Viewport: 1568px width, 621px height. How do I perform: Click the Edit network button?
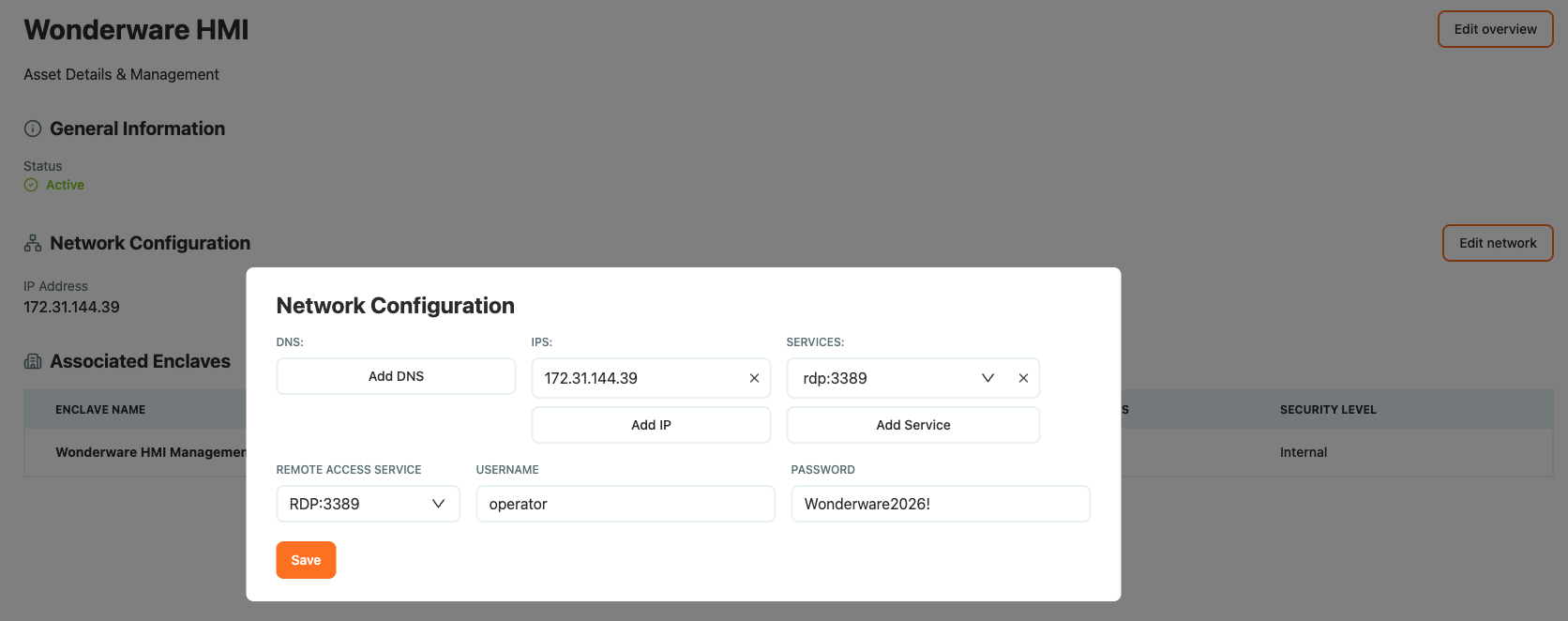pos(1498,243)
